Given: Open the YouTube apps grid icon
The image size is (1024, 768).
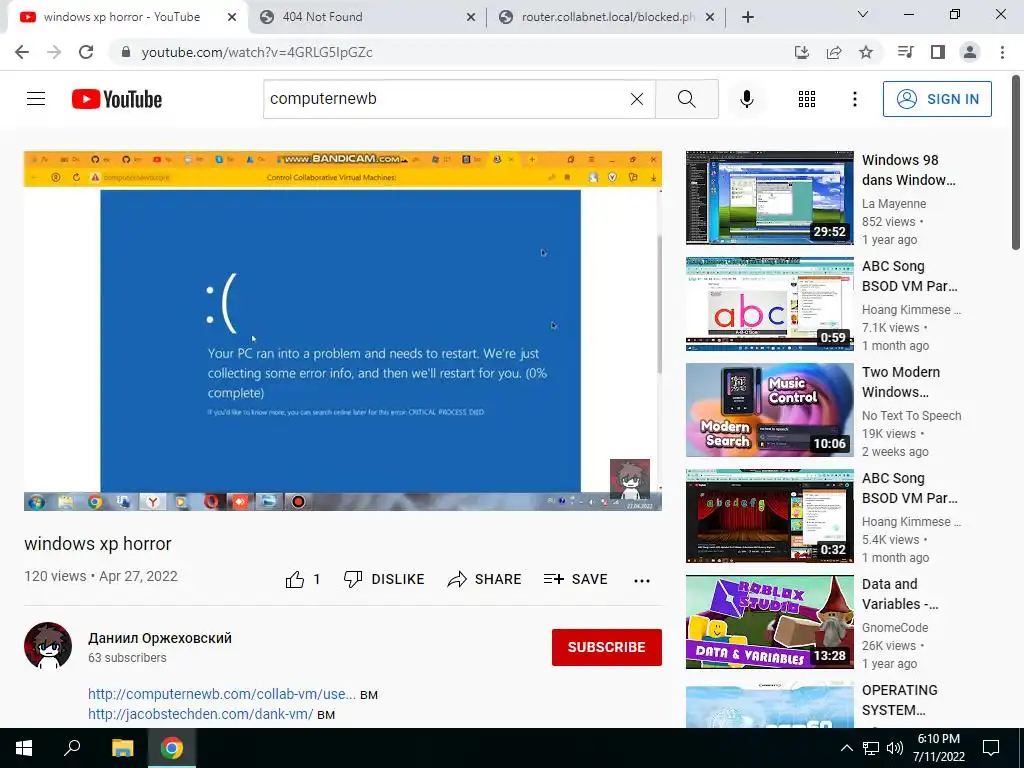Looking at the screenshot, I should pos(807,99).
